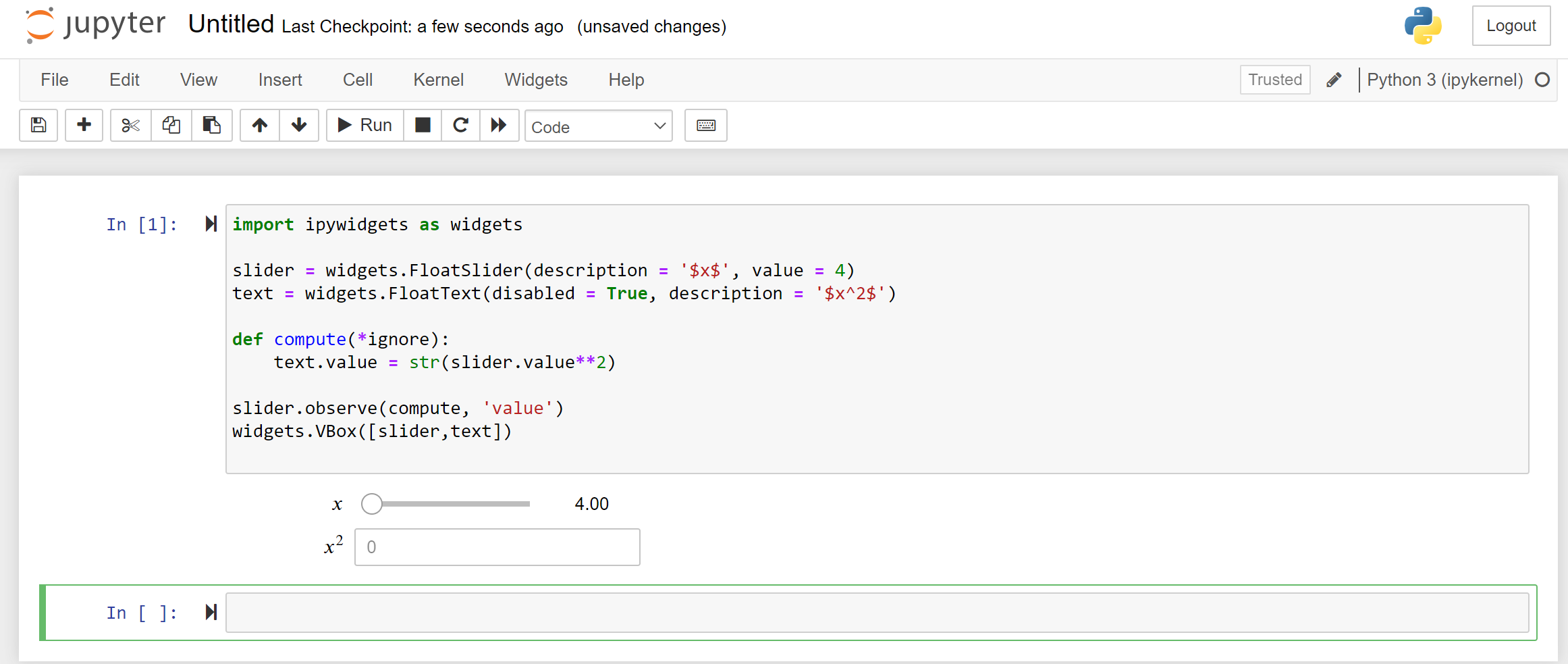
Task: Save the notebook using the save icon
Action: [38, 125]
